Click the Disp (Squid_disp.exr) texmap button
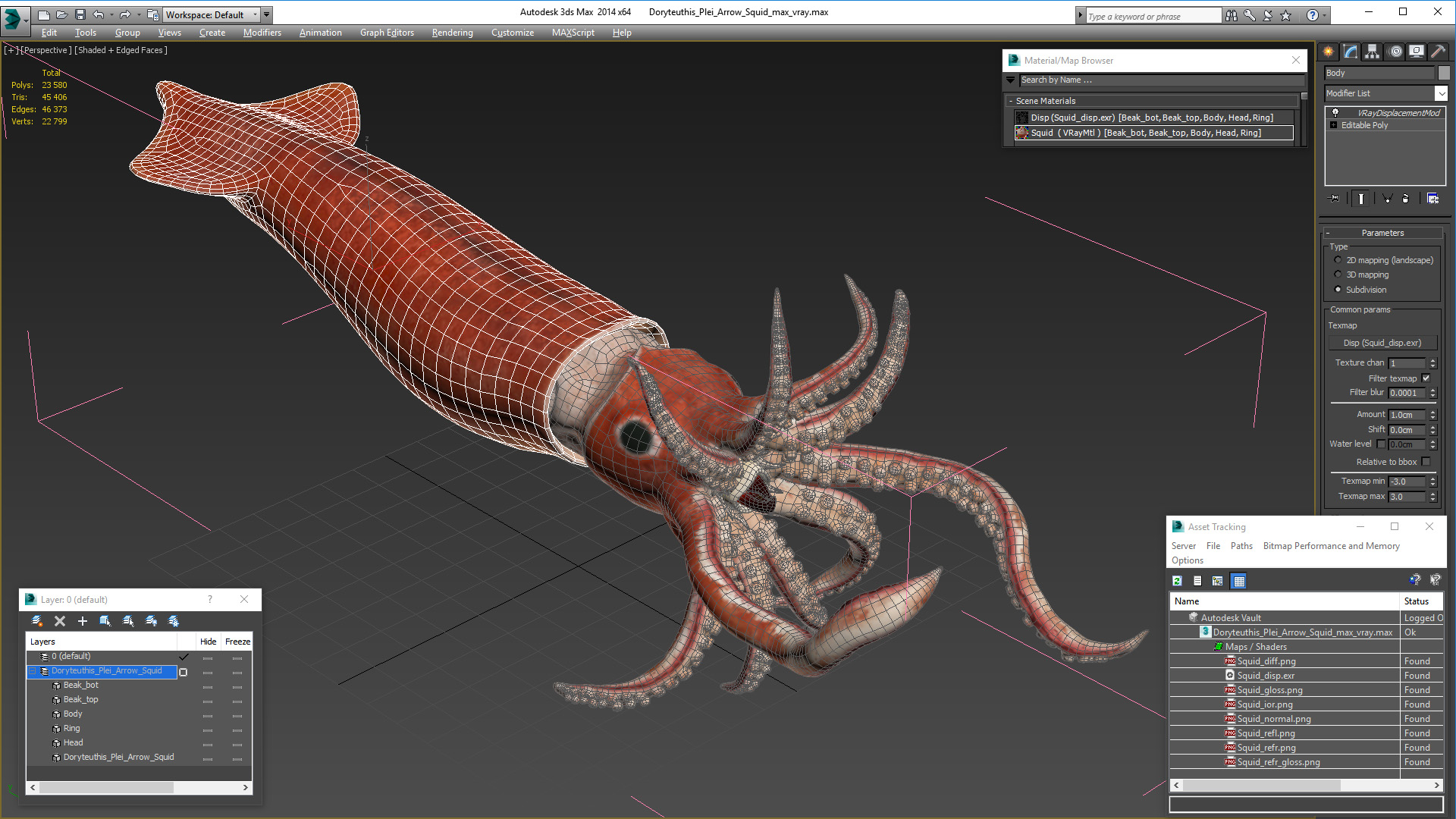 click(x=1383, y=343)
